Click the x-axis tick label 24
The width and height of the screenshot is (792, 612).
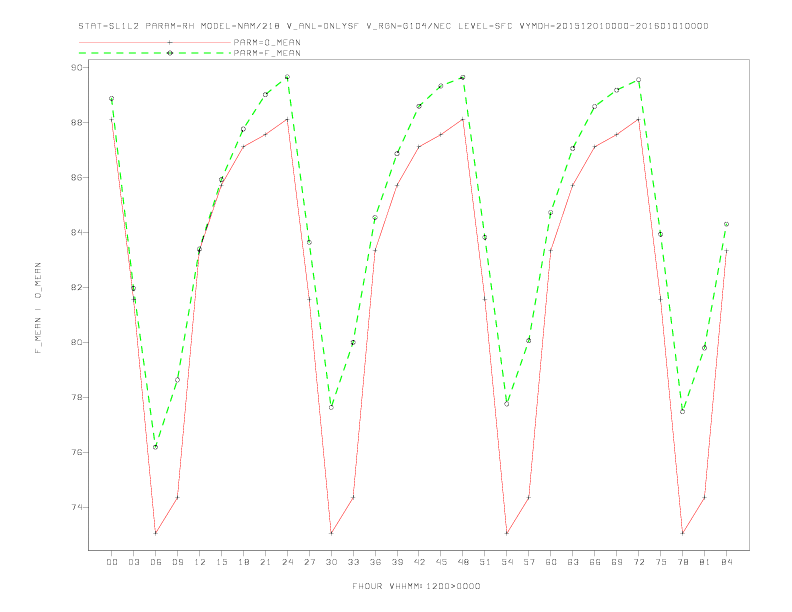[287, 562]
